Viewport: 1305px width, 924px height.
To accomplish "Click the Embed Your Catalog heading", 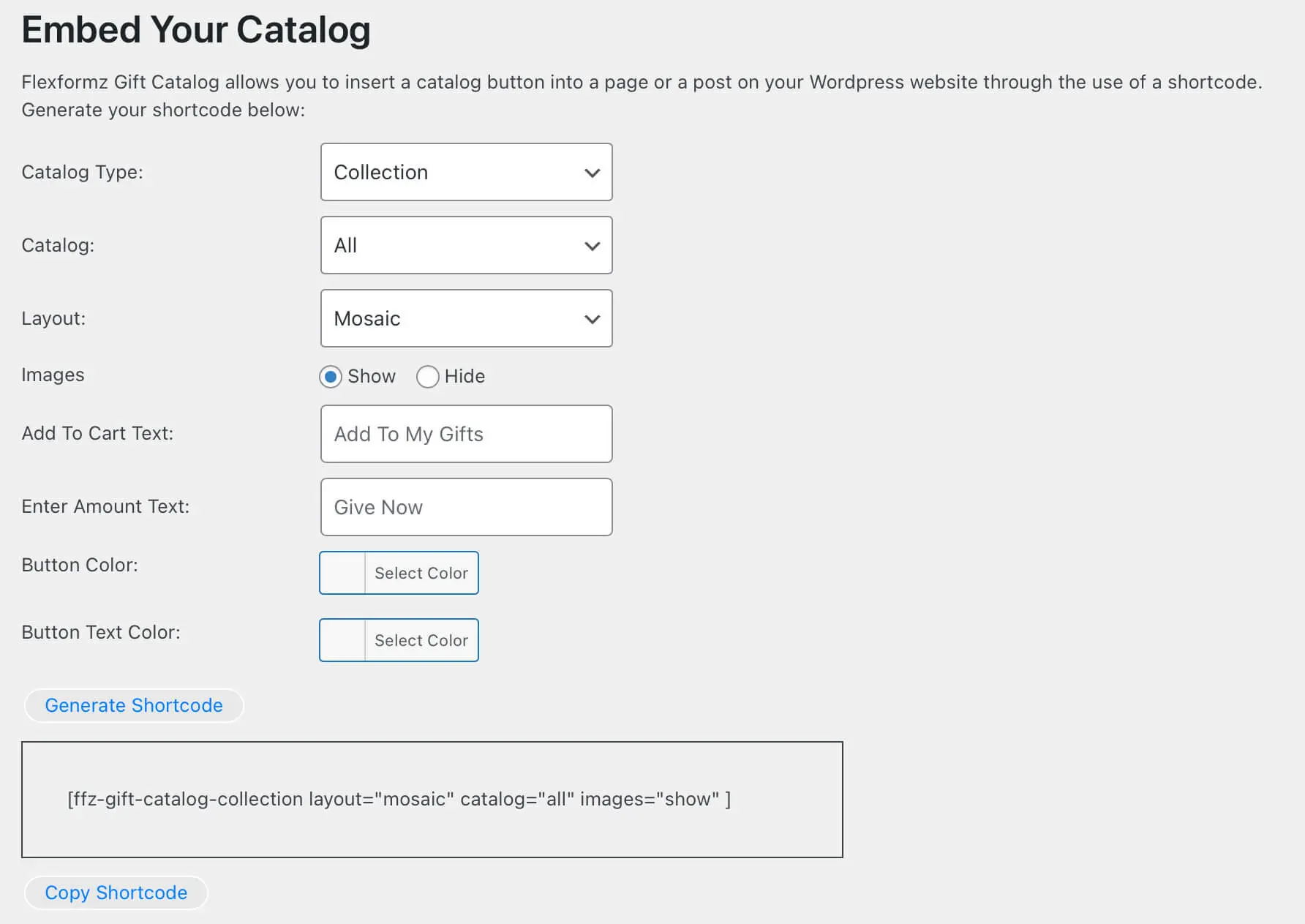I will 196,30.
